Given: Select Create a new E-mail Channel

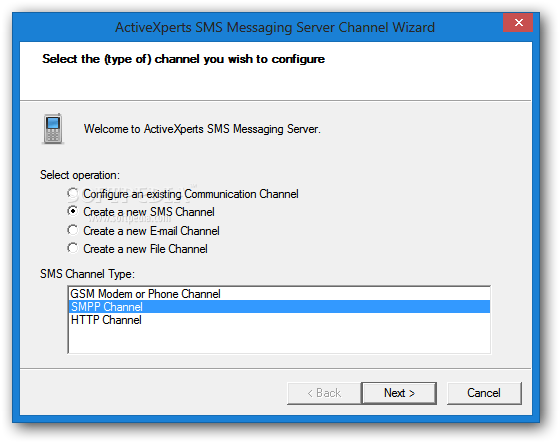Looking at the screenshot, I should pyautogui.click(x=144, y=231).
